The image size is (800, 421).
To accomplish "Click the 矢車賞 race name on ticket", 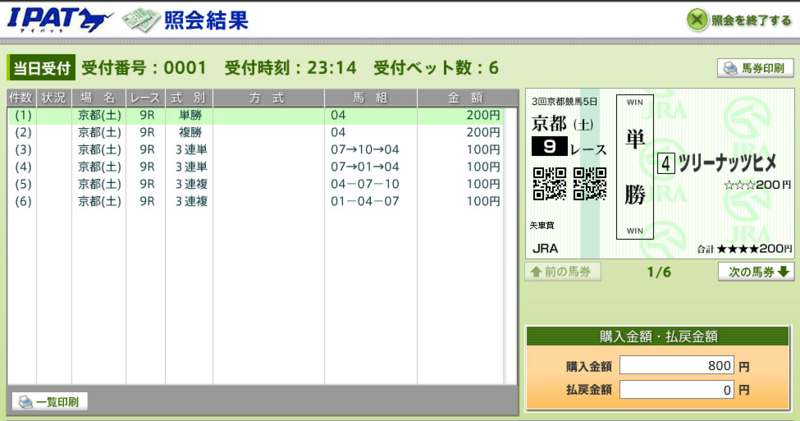I will point(542,225).
